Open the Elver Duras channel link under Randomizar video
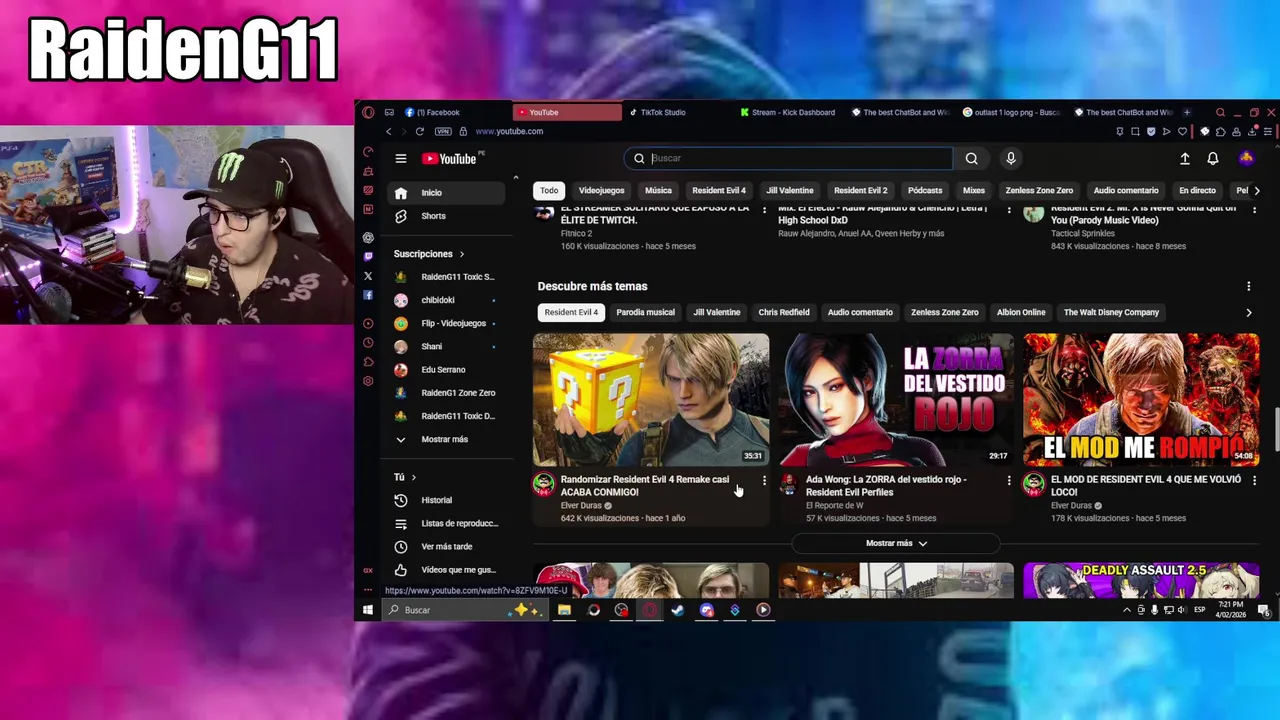This screenshot has width=1280, height=720. pos(581,506)
